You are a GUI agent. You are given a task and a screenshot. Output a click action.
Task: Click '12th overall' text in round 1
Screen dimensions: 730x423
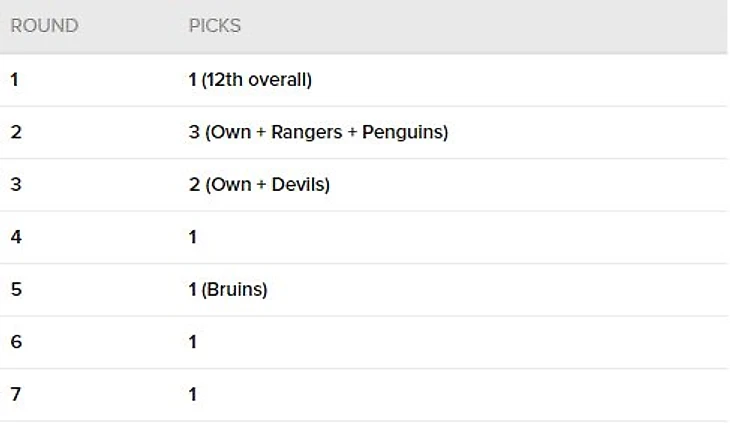256,80
